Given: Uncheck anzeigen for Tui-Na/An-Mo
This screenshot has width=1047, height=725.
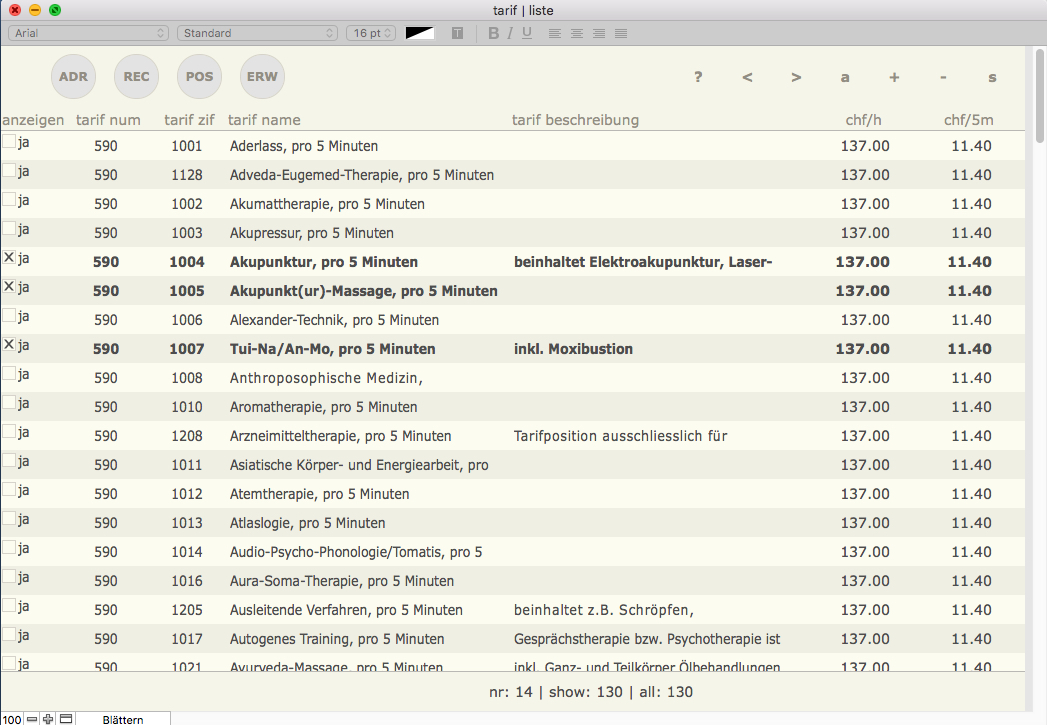Looking at the screenshot, I should [x=9, y=345].
